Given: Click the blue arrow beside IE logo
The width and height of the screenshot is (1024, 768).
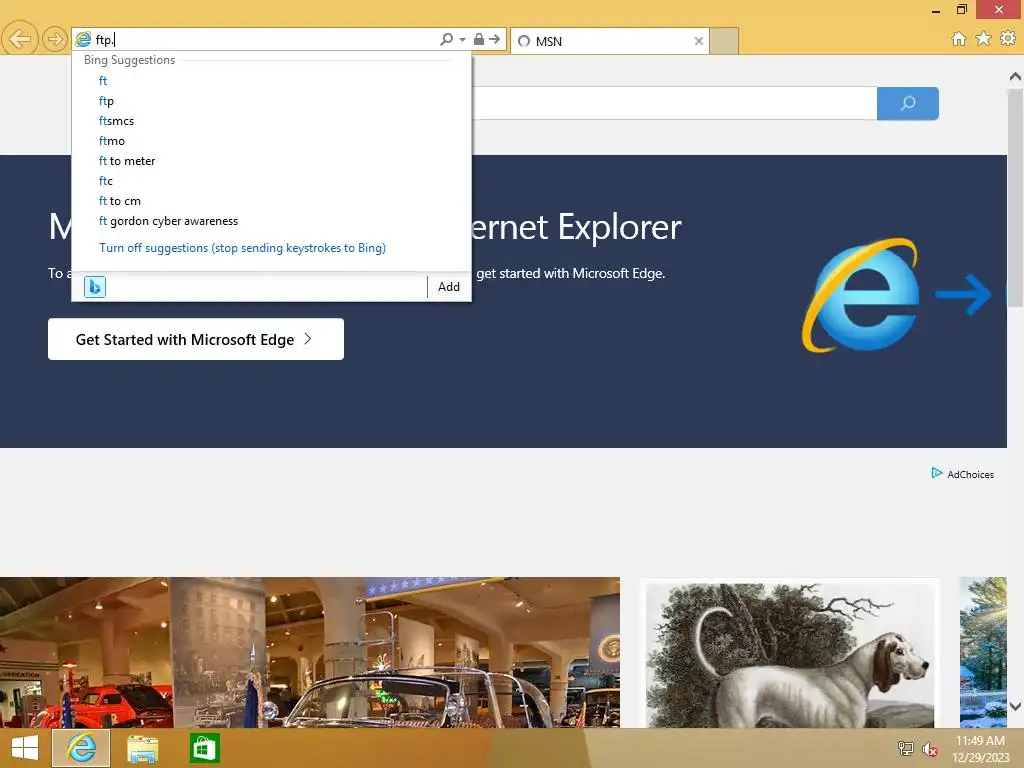Looking at the screenshot, I should click(x=963, y=295).
